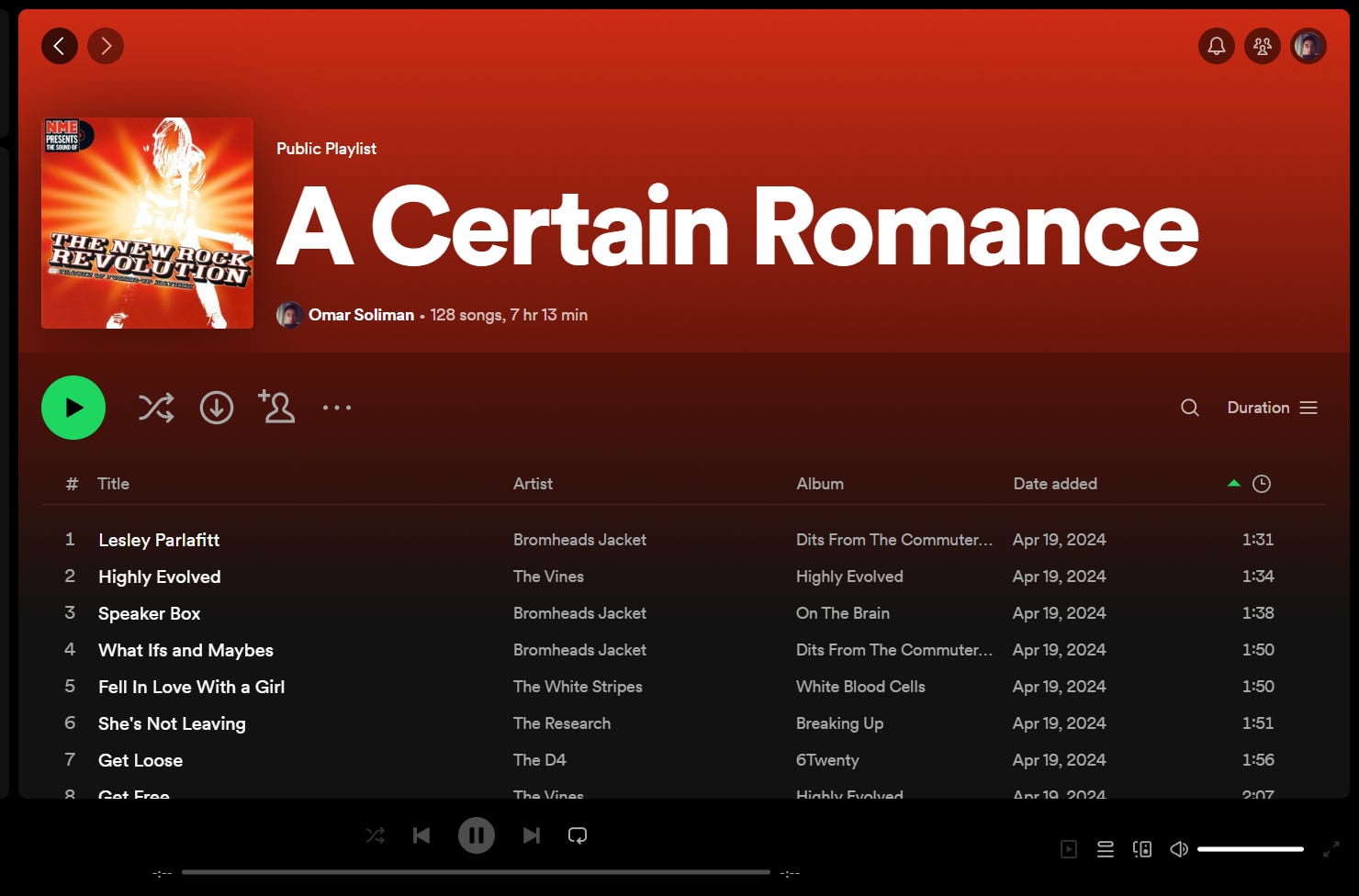Open the Breaking Up album
Viewport: 1359px width, 896px height.
(839, 723)
